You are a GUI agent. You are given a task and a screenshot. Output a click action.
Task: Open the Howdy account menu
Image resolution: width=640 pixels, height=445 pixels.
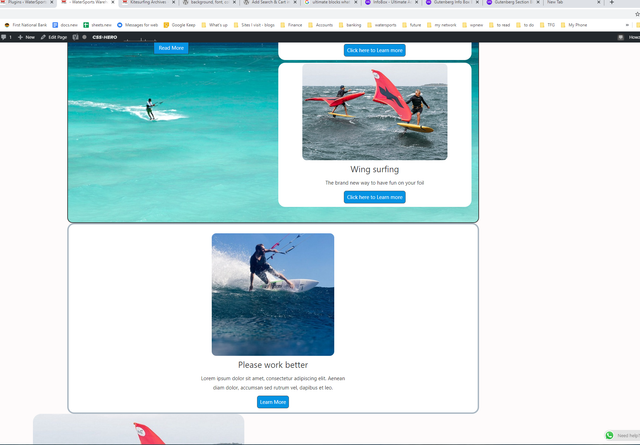point(629,37)
